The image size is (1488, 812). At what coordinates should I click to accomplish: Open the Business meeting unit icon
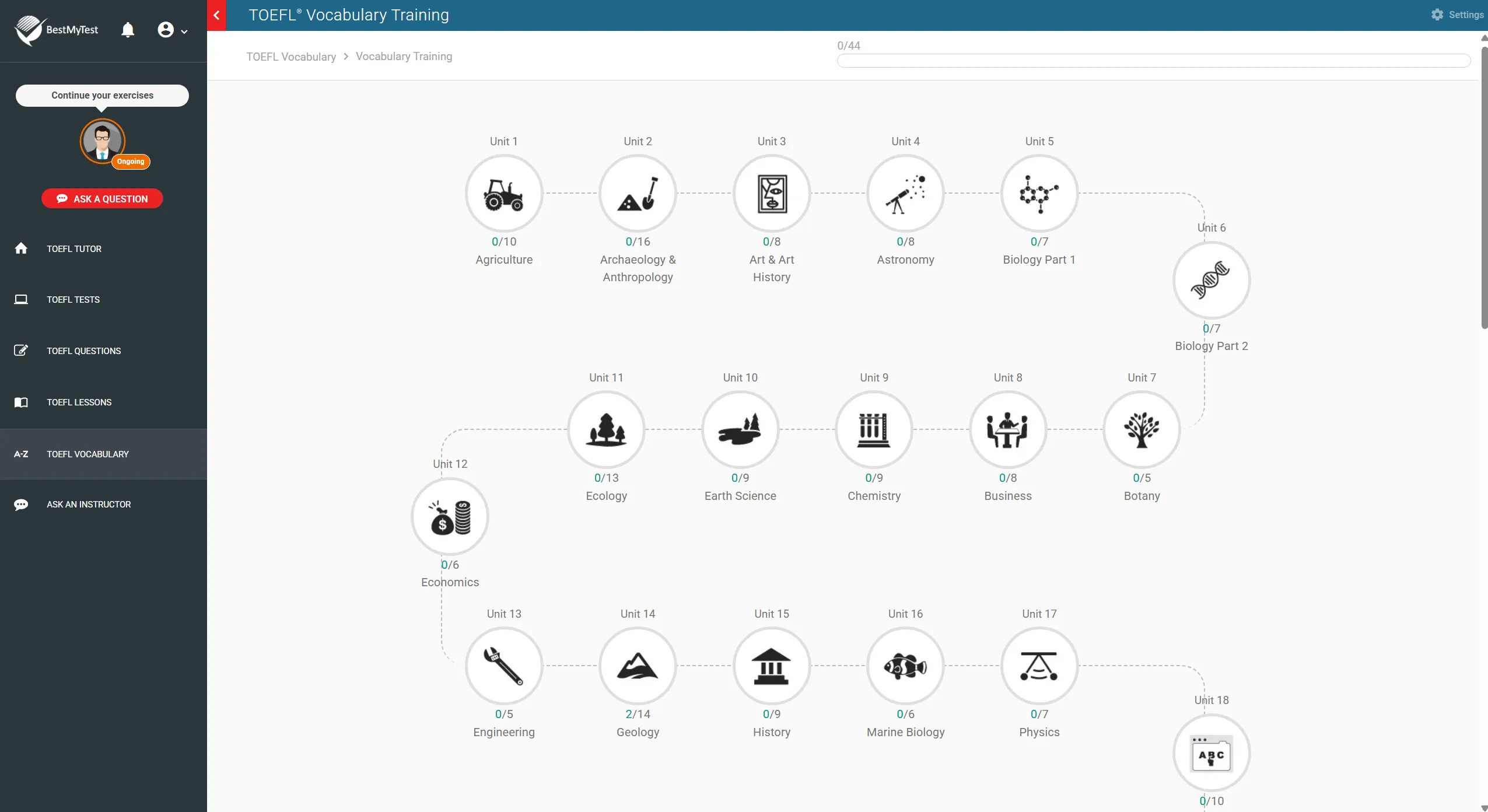(x=1008, y=429)
